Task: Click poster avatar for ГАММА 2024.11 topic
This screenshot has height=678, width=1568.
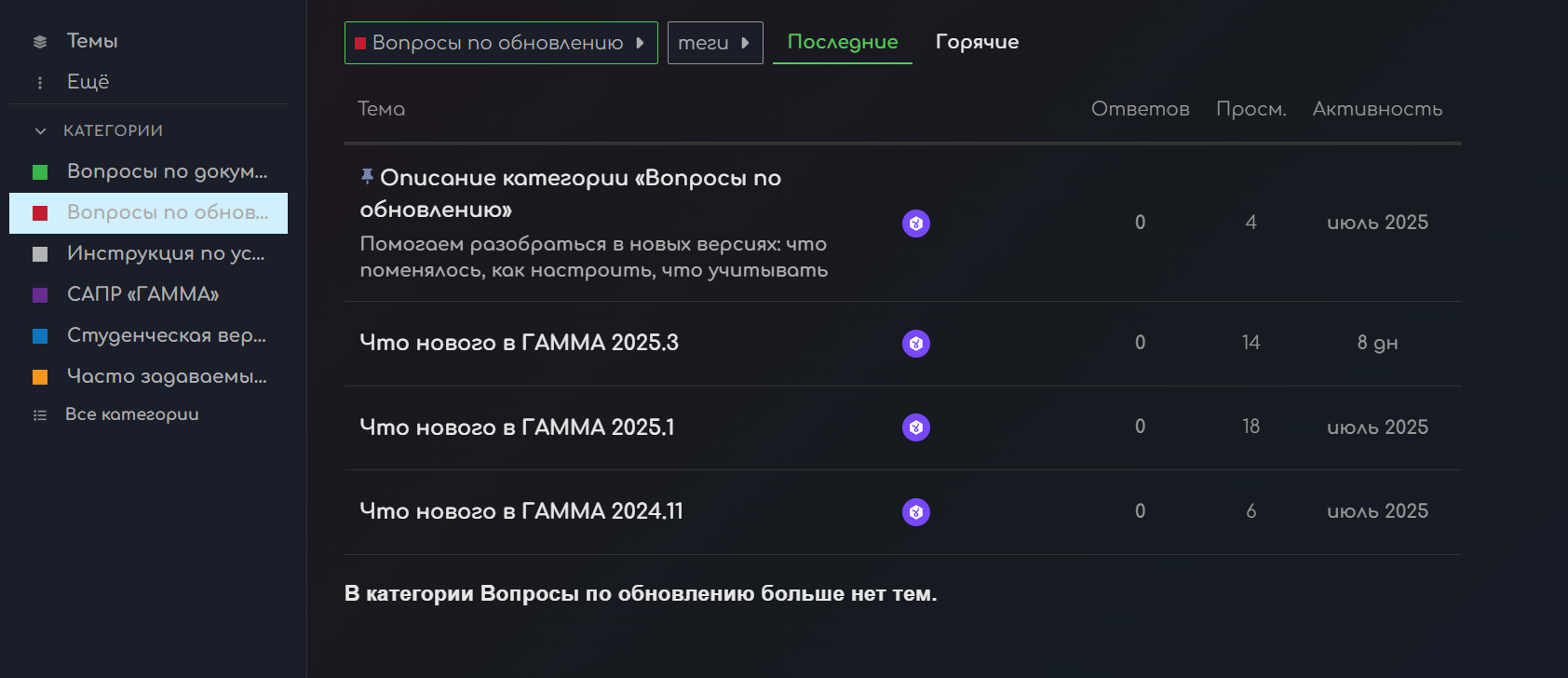Action: pos(916,512)
